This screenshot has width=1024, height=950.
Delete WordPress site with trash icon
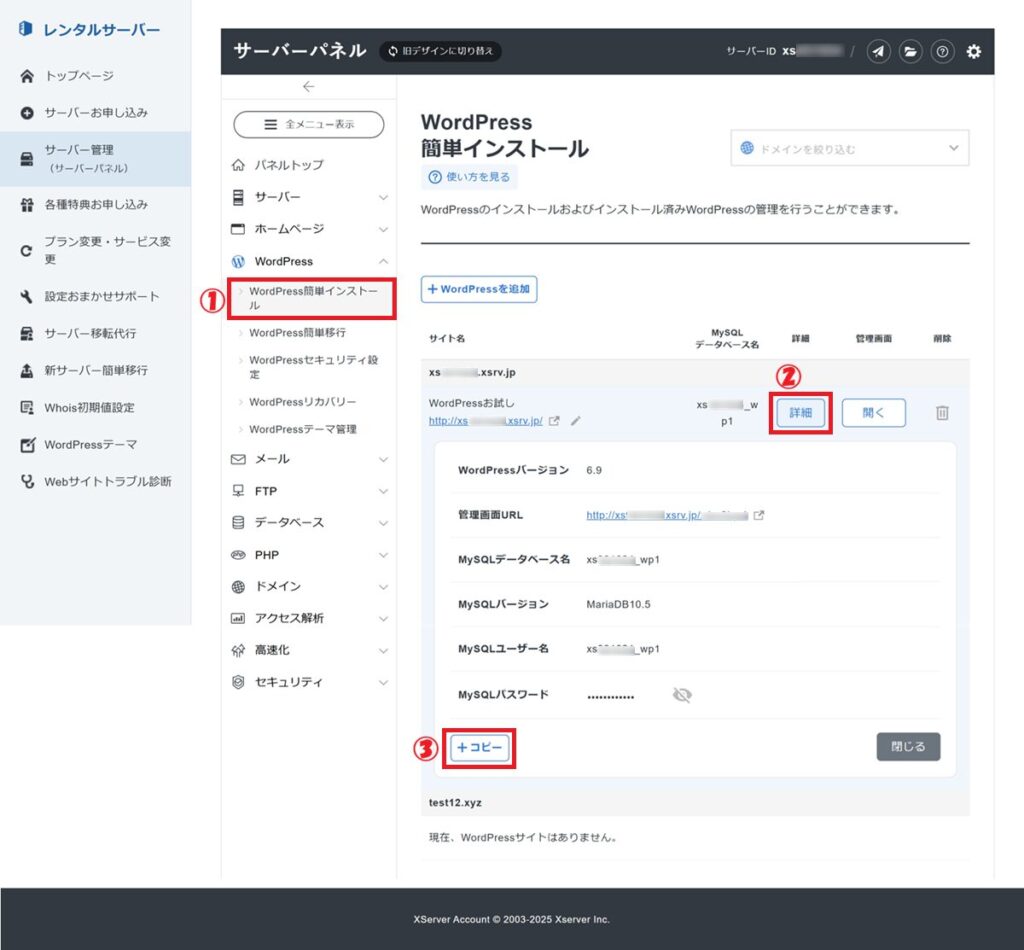[942, 413]
